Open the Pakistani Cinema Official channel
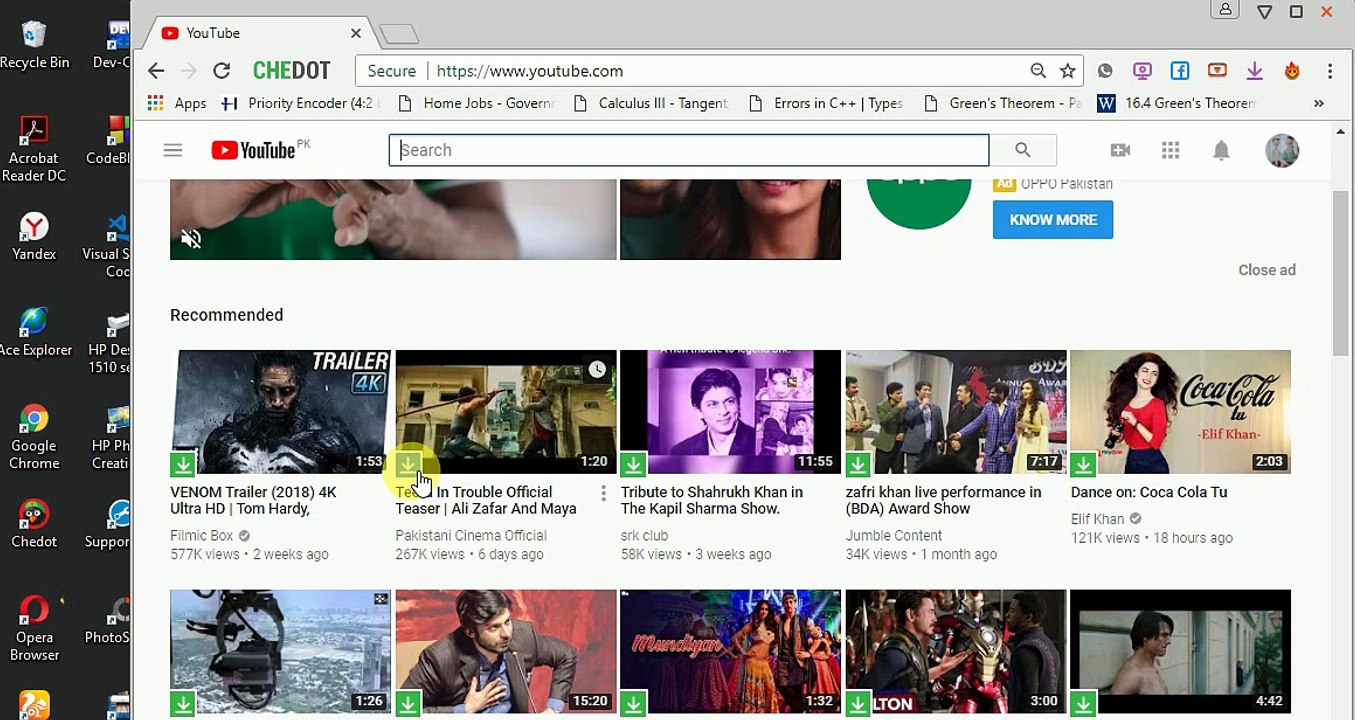Image resolution: width=1355 pixels, height=720 pixels. pos(471,536)
